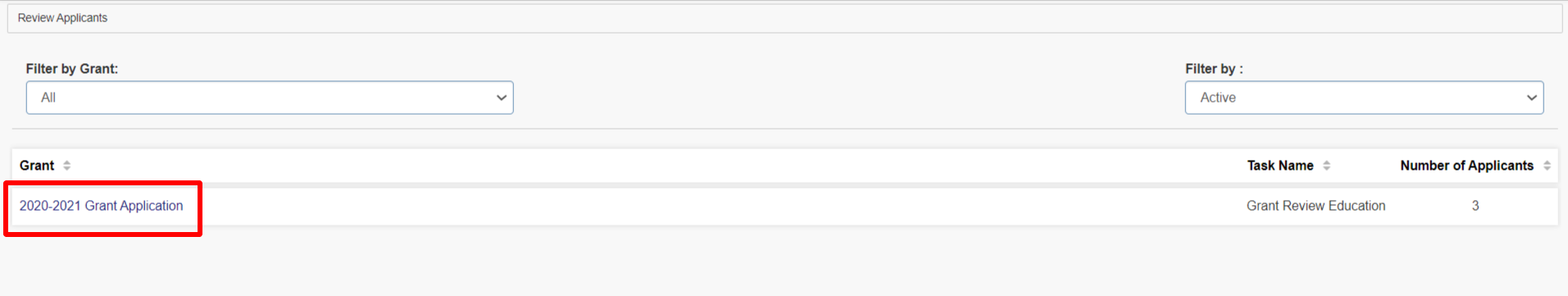This screenshot has height=296, width=1568.
Task: Select the 2020-2021 grant table row
Action: point(784,207)
